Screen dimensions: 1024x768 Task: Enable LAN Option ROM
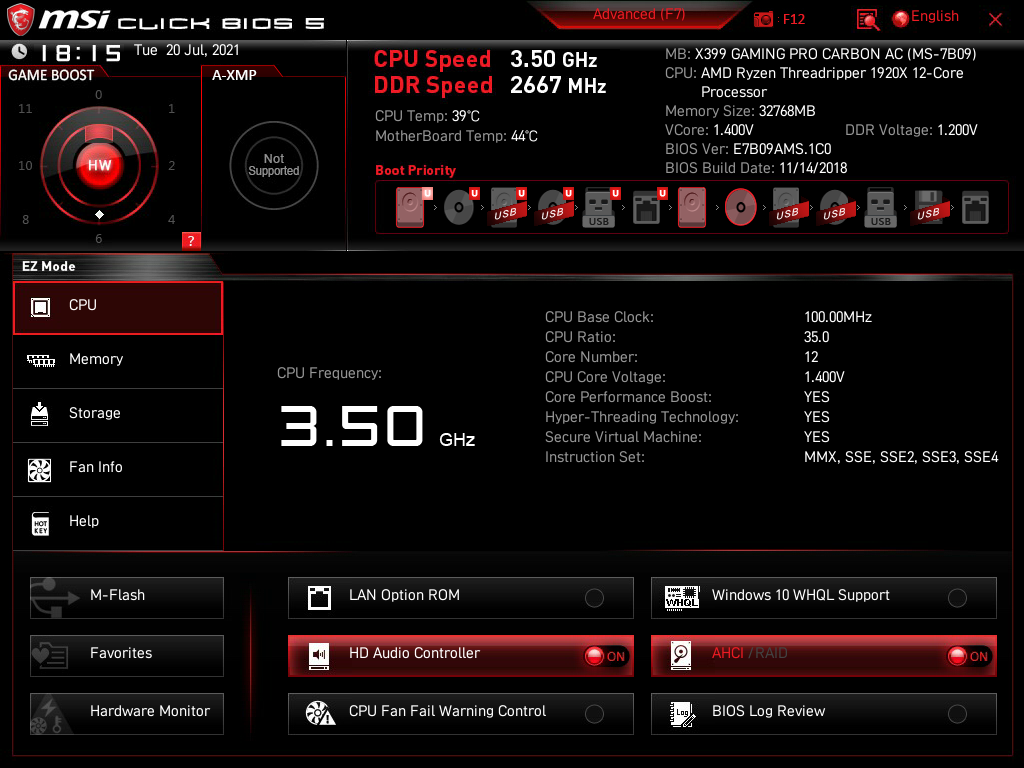pyautogui.click(x=460, y=598)
